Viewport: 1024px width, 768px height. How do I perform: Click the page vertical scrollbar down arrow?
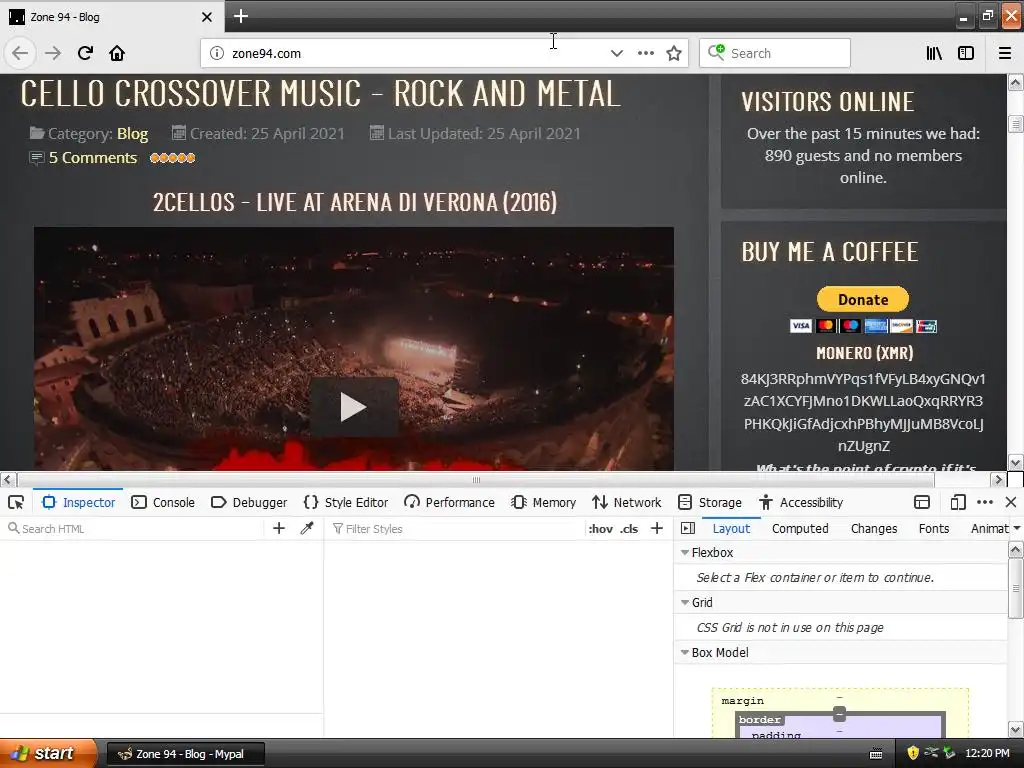pyautogui.click(x=1016, y=462)
